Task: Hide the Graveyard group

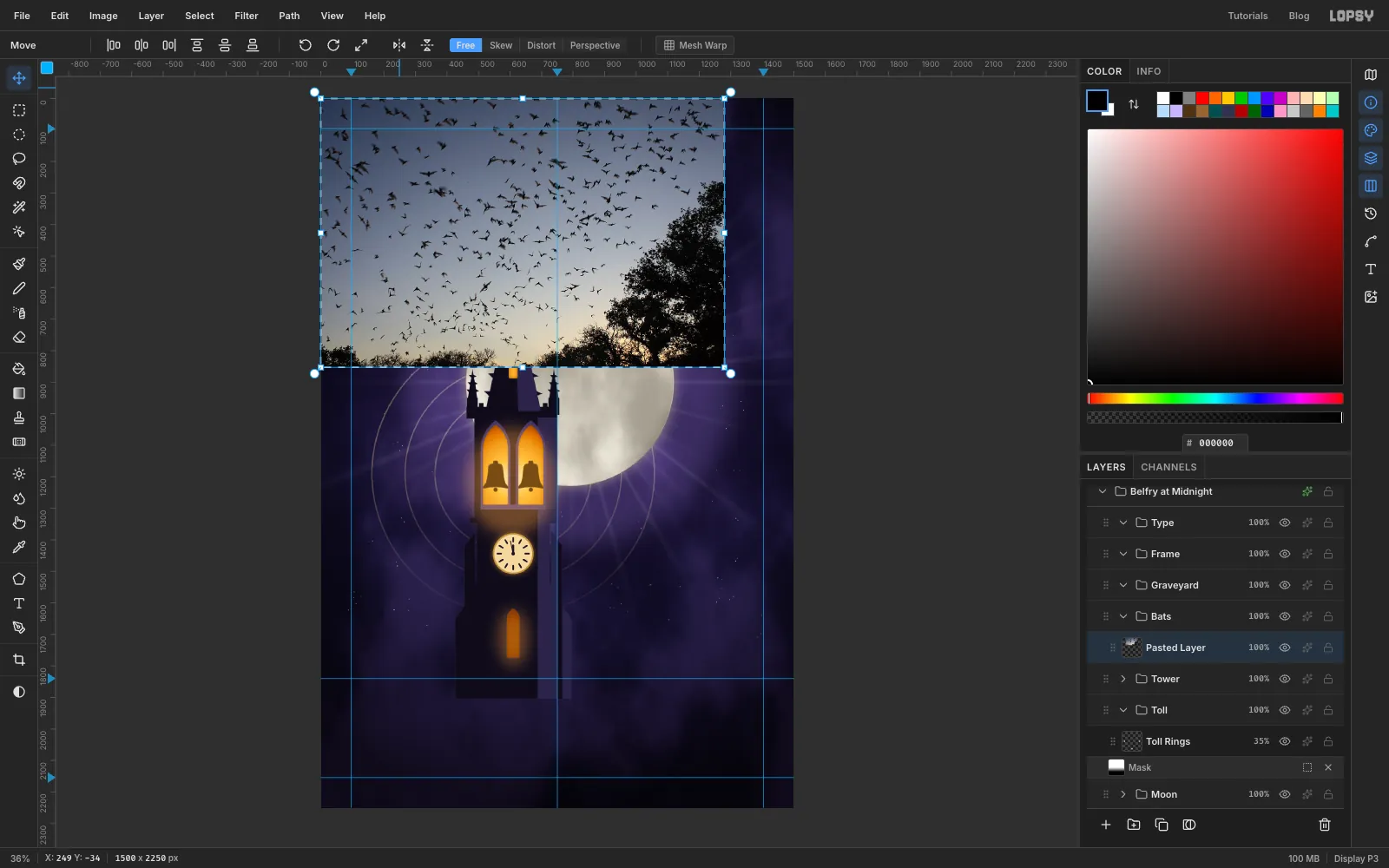Action: click(1285, 585)
